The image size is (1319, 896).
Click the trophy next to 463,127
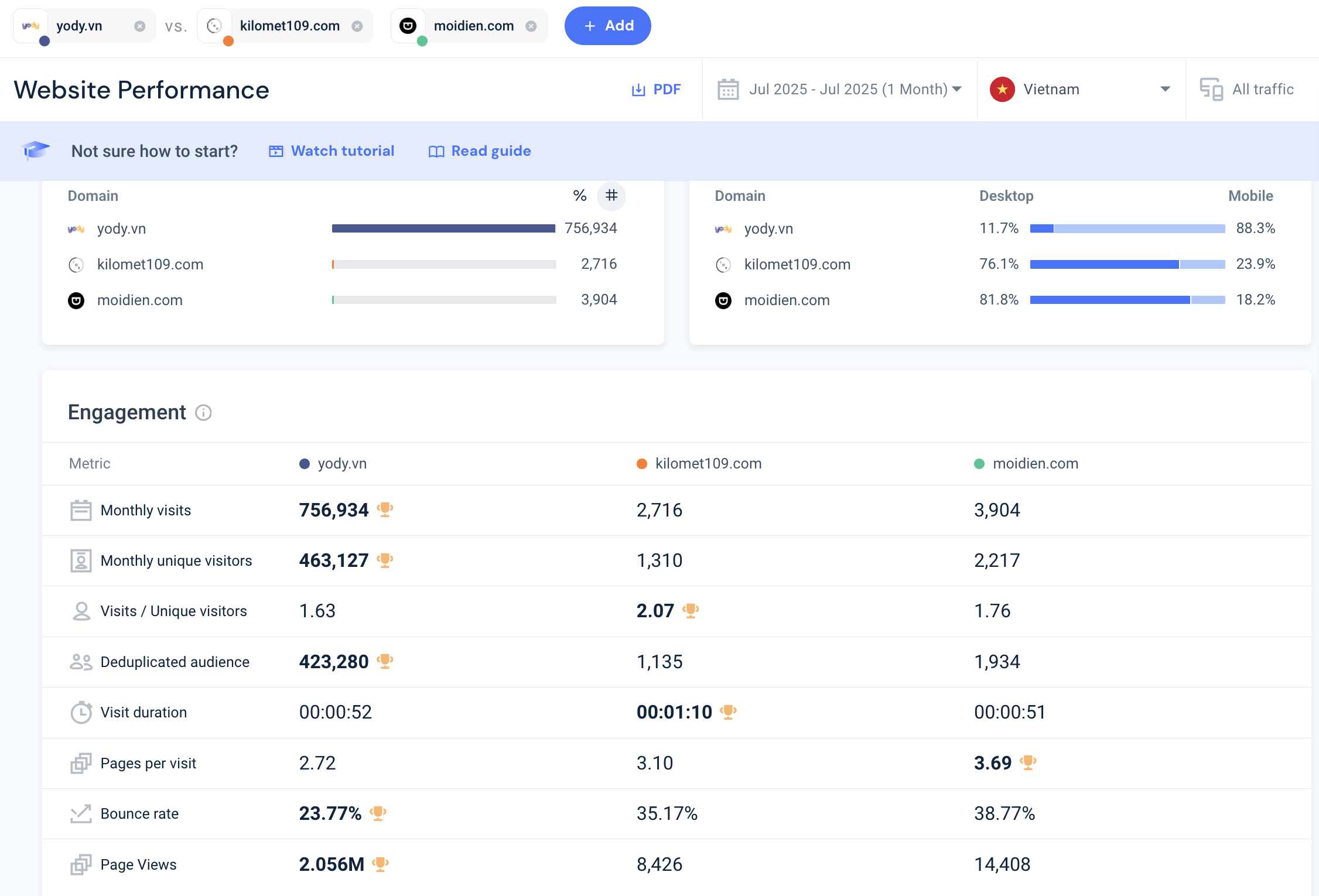385,560
